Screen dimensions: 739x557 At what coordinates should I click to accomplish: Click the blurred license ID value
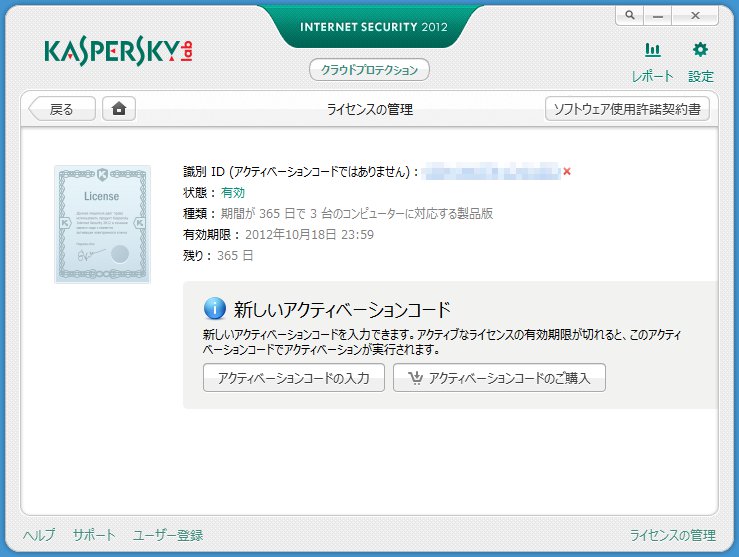491,172
